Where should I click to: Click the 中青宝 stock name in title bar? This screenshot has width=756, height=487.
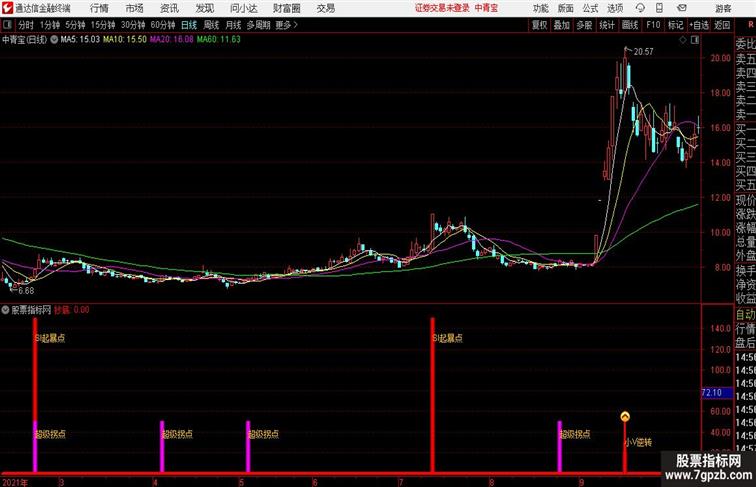click(486, 8)
